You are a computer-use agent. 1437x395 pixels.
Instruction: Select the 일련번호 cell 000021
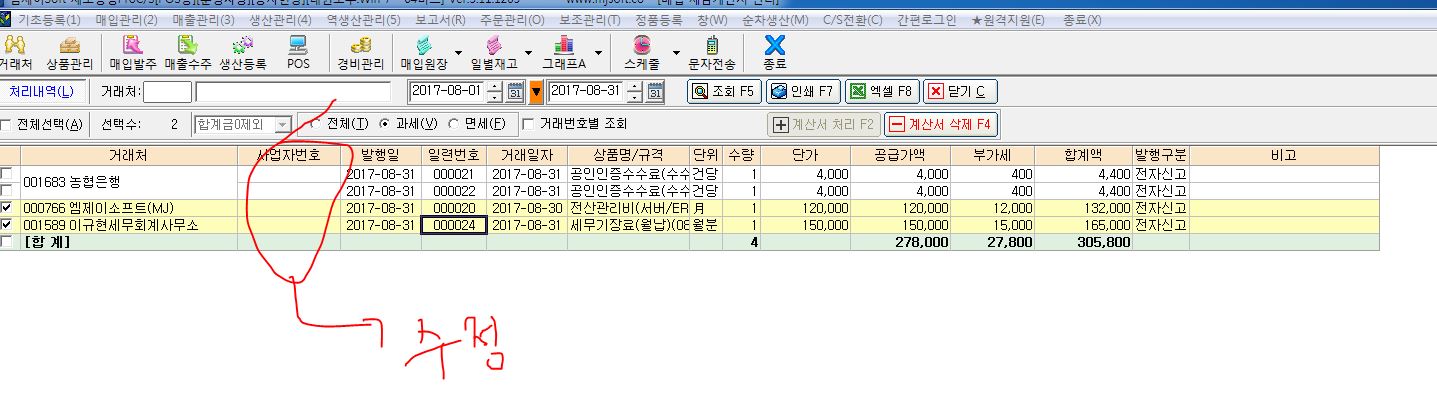(x=454, y=174)
